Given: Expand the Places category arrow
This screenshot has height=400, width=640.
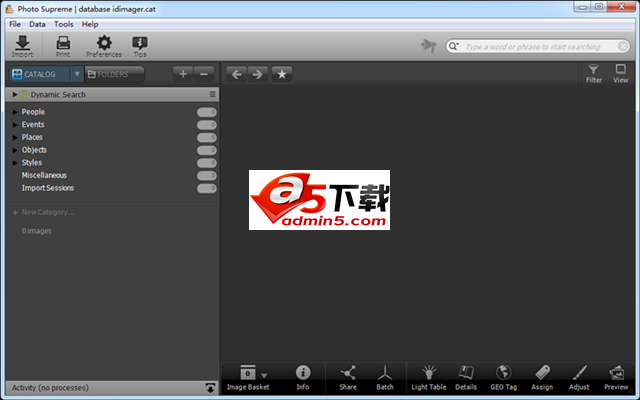Looking at the screenshot, I should [x=15, y=137].
